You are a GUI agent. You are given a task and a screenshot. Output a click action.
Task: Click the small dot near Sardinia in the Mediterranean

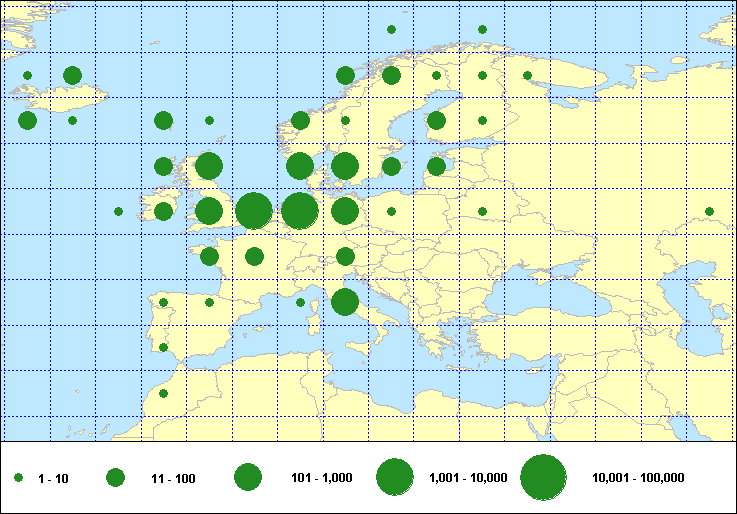pyautogui.click(x=300, y=302)
